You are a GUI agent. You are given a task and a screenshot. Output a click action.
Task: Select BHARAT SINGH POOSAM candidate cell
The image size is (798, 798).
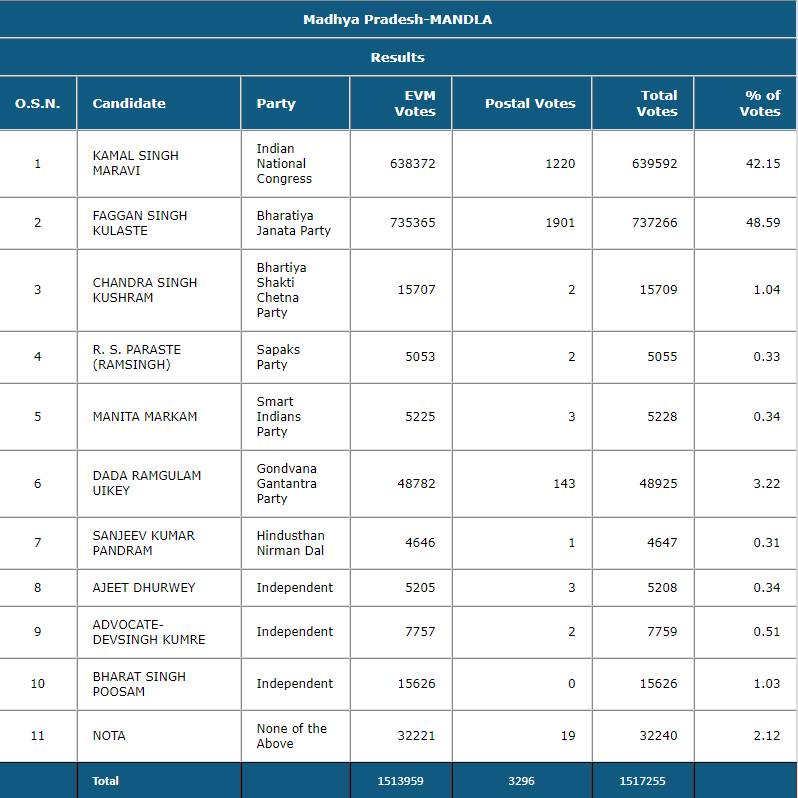(139, 684)
